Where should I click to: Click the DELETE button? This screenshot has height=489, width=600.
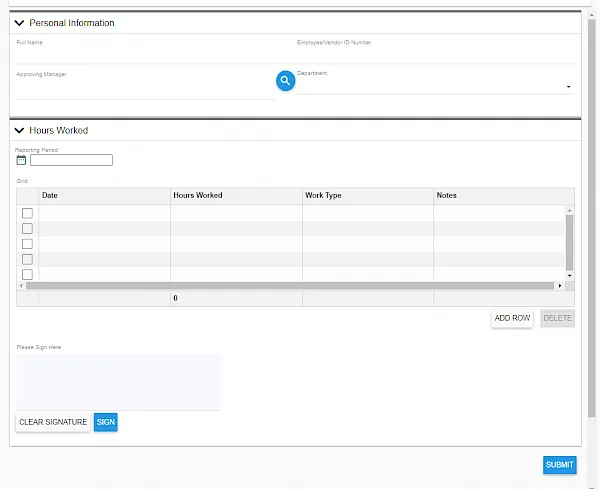tap(558, 318)
